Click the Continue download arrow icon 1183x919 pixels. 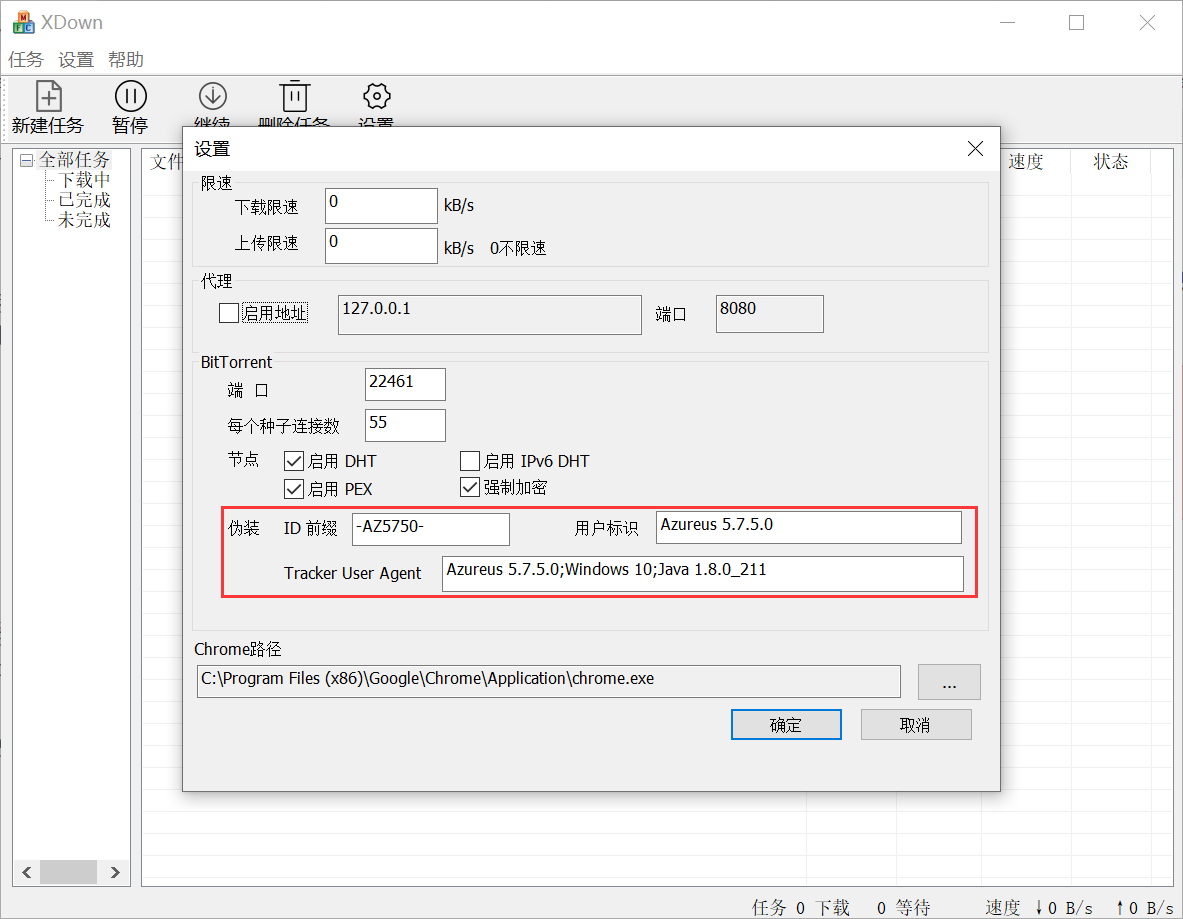pos(212,97)
